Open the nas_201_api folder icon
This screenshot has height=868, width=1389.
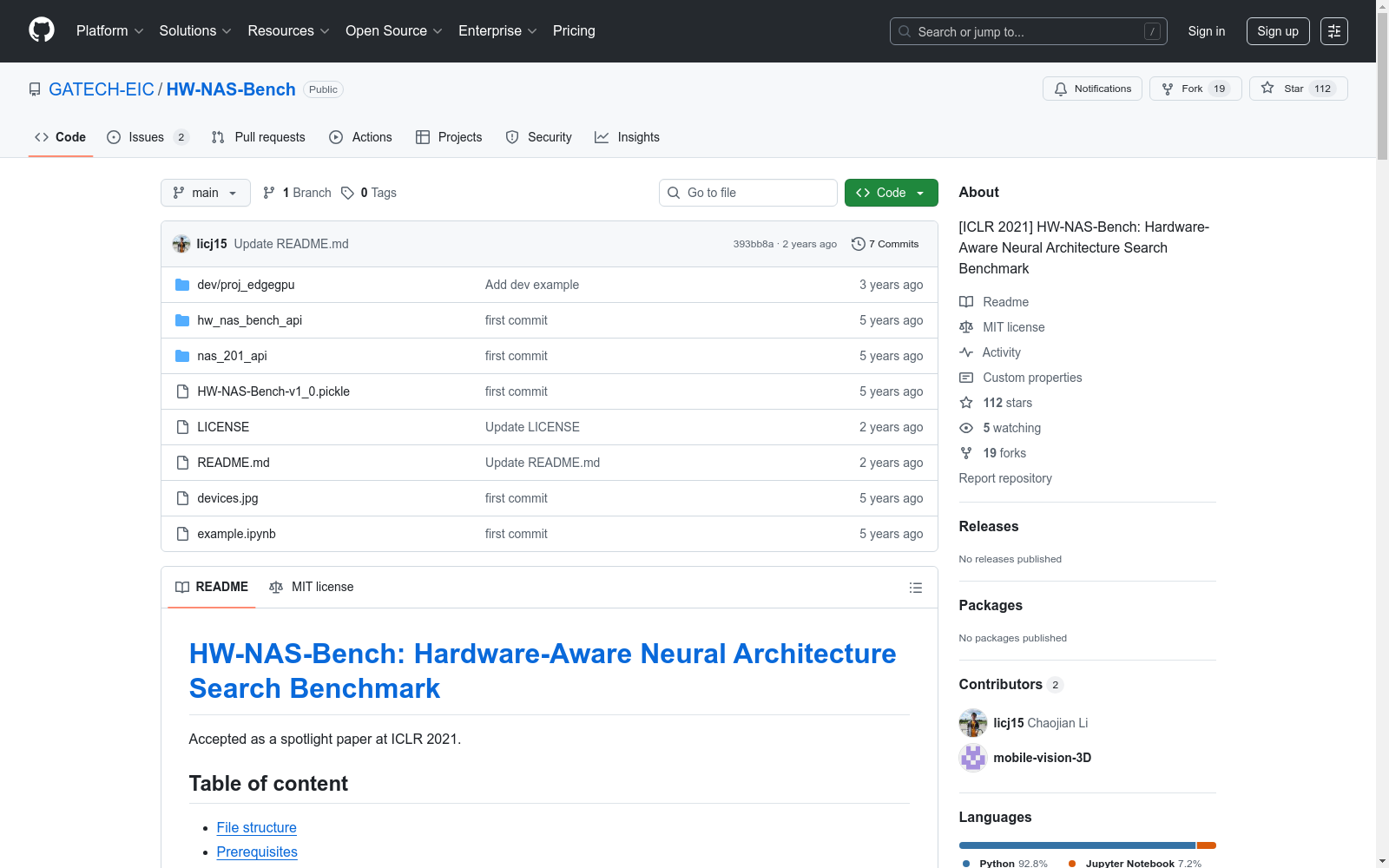coord(182,356)
